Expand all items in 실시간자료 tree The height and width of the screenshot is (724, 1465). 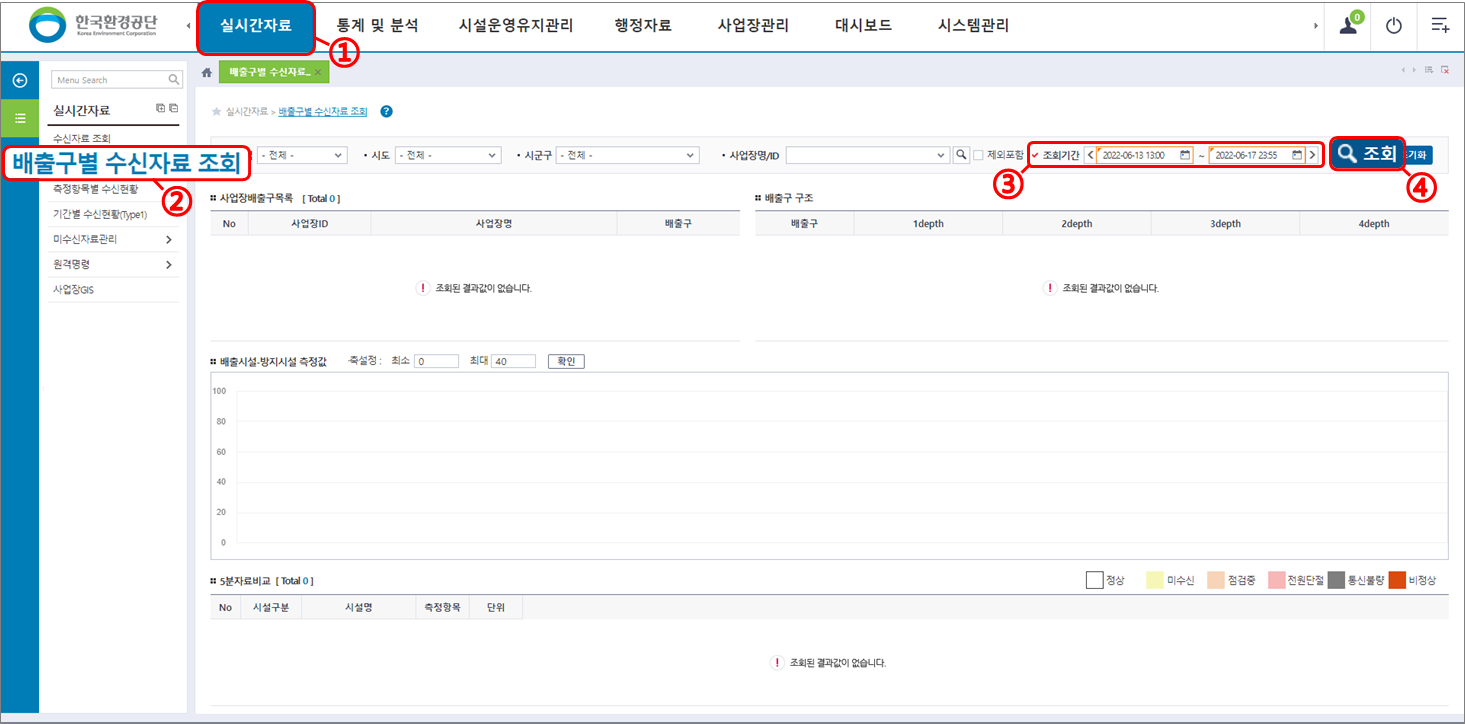pos(160,108)
